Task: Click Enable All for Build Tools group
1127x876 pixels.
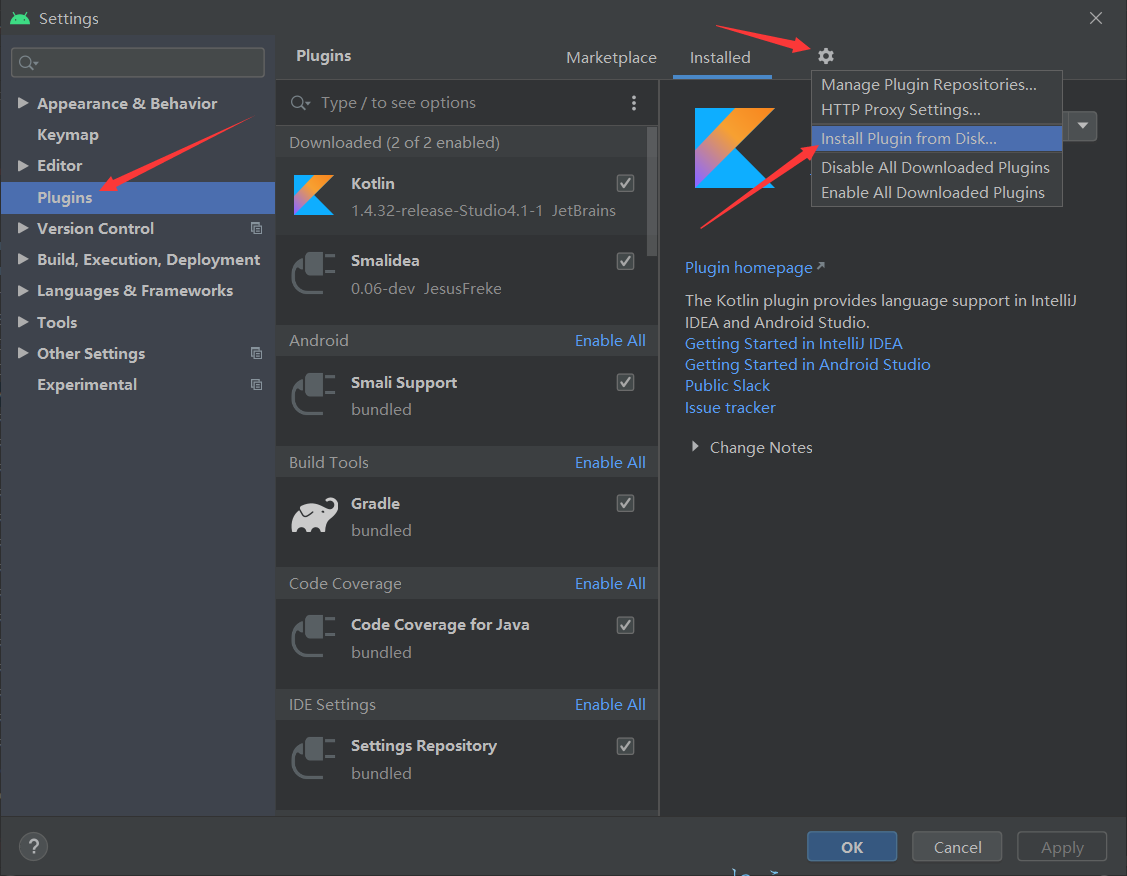Action: 610,463
